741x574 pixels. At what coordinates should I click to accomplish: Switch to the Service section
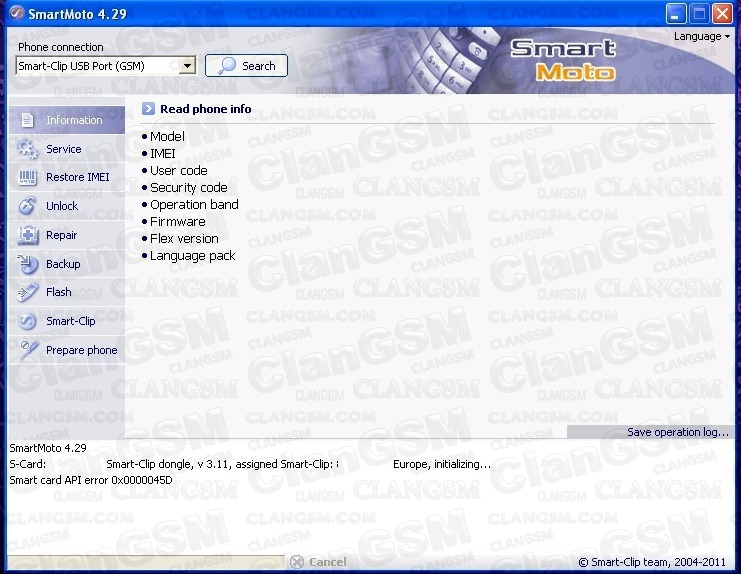tap(67, 149)
